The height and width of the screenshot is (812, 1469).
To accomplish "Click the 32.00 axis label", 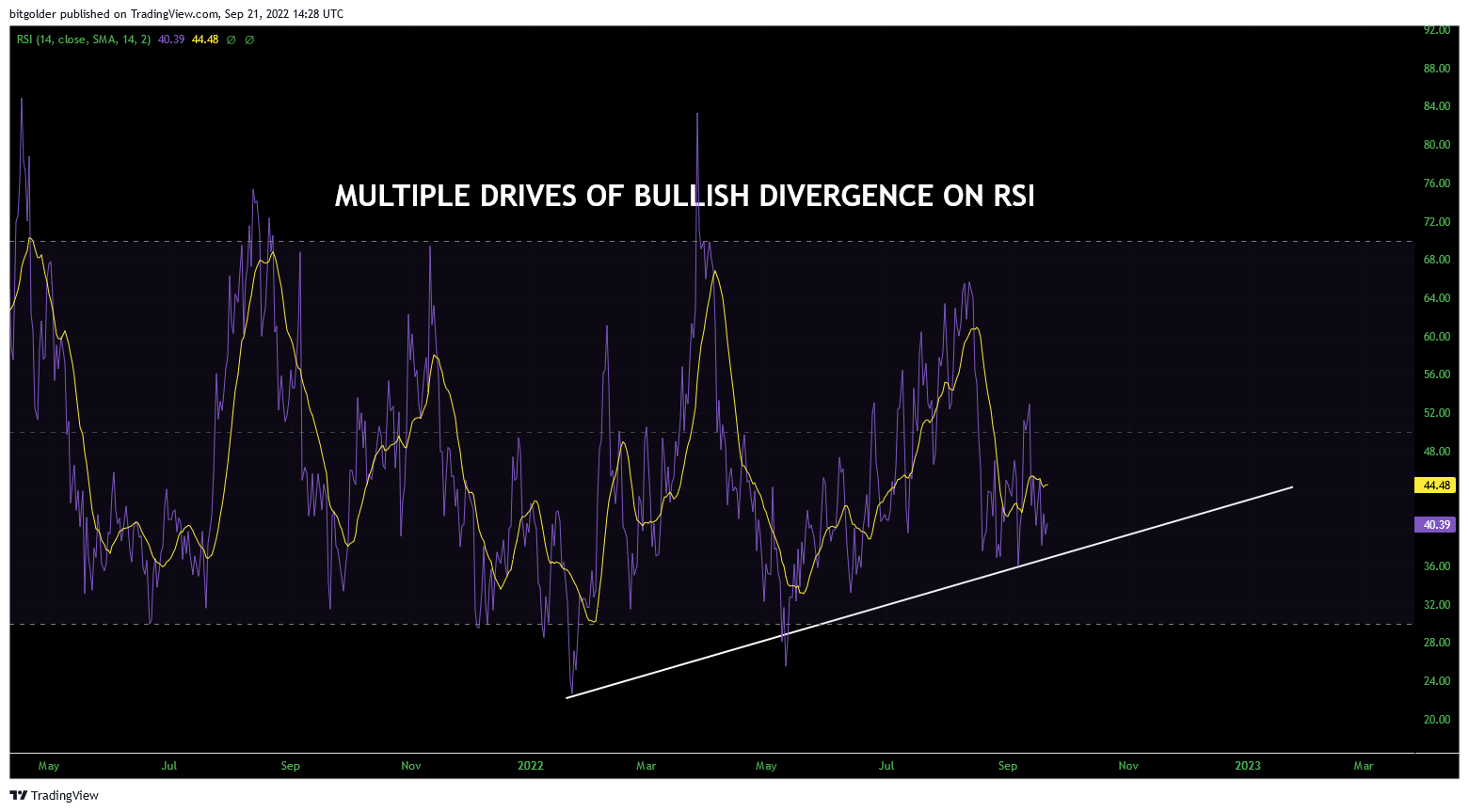I will (x=1437, y=605).
